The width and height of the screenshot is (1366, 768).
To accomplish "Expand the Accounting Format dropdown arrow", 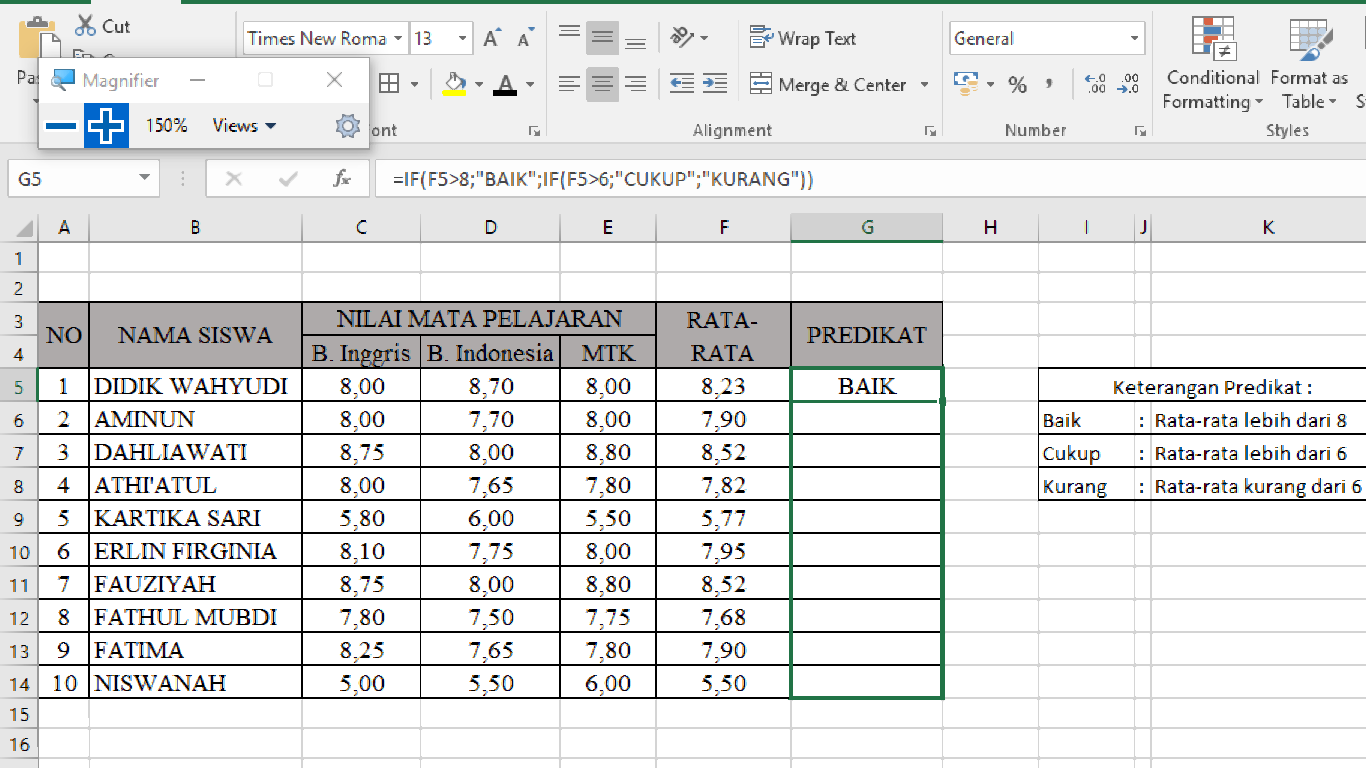I will (x=990, y=85).
